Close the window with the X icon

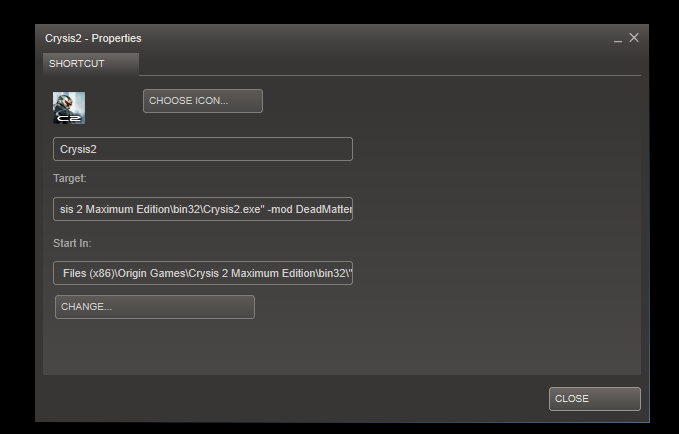634,38
